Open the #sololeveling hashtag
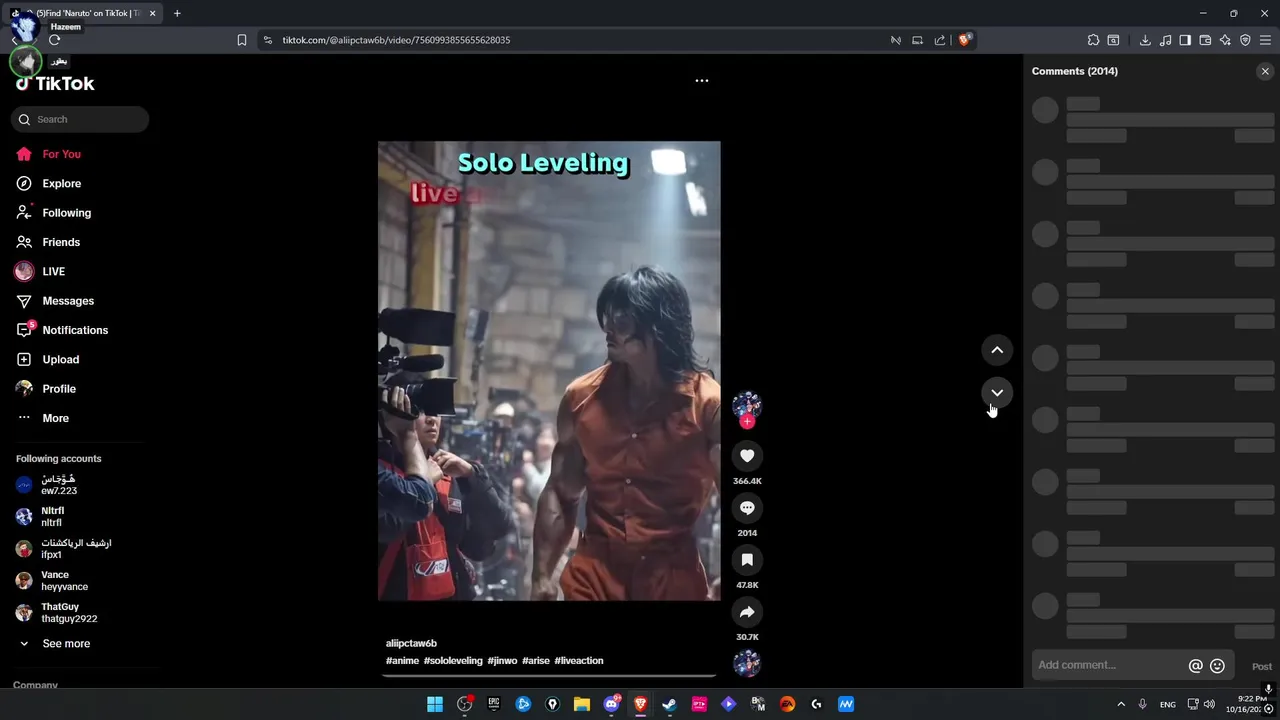Screen dimensions: 1280x720 click(x=453, y=661)
